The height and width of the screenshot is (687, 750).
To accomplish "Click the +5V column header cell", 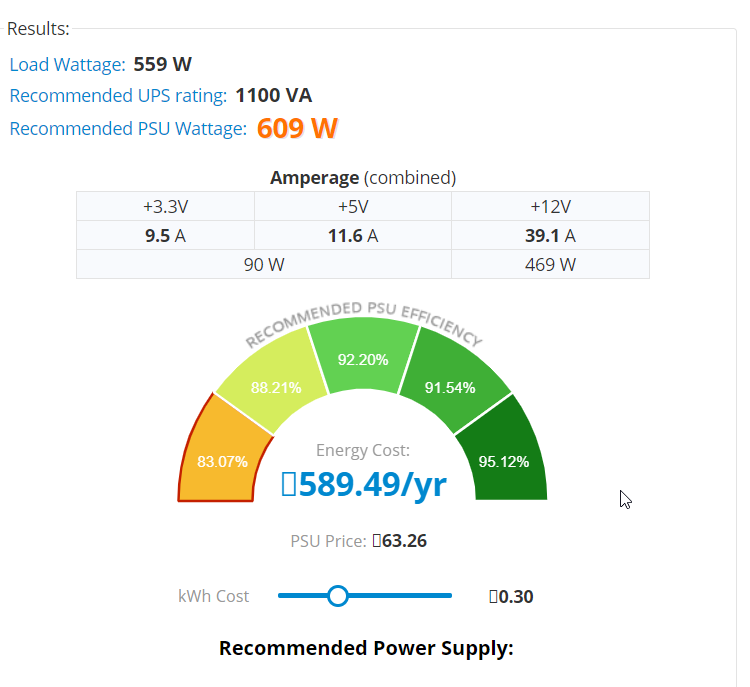I will pyautogui.click(x=353, y=207).
